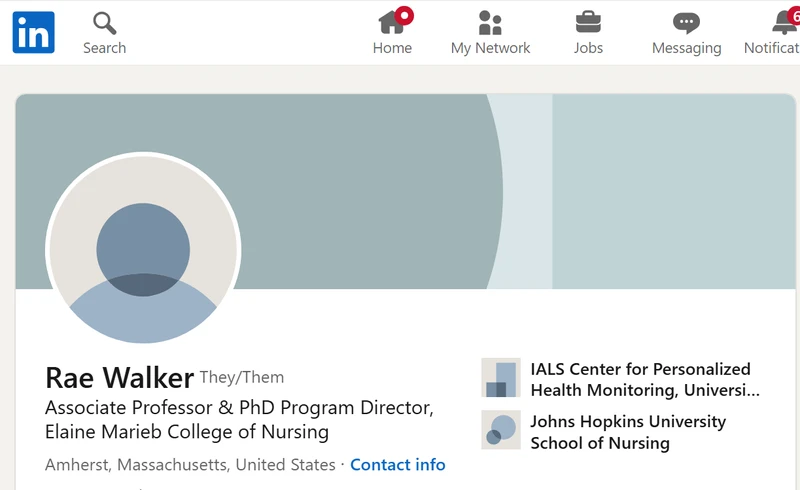The image size is (800, 490).
Task: Select the Messaging label in navigation
Action: click(686, 48)
